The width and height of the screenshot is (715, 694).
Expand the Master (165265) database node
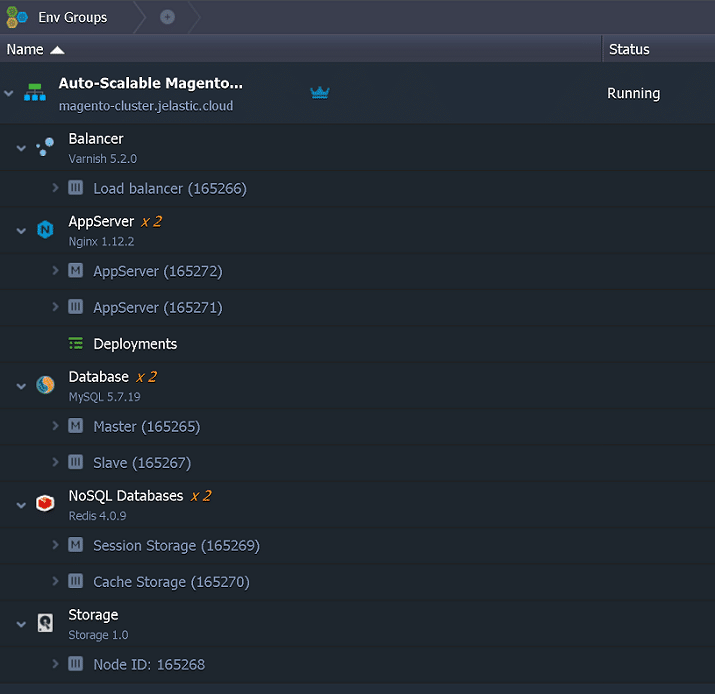pos(56,426)
